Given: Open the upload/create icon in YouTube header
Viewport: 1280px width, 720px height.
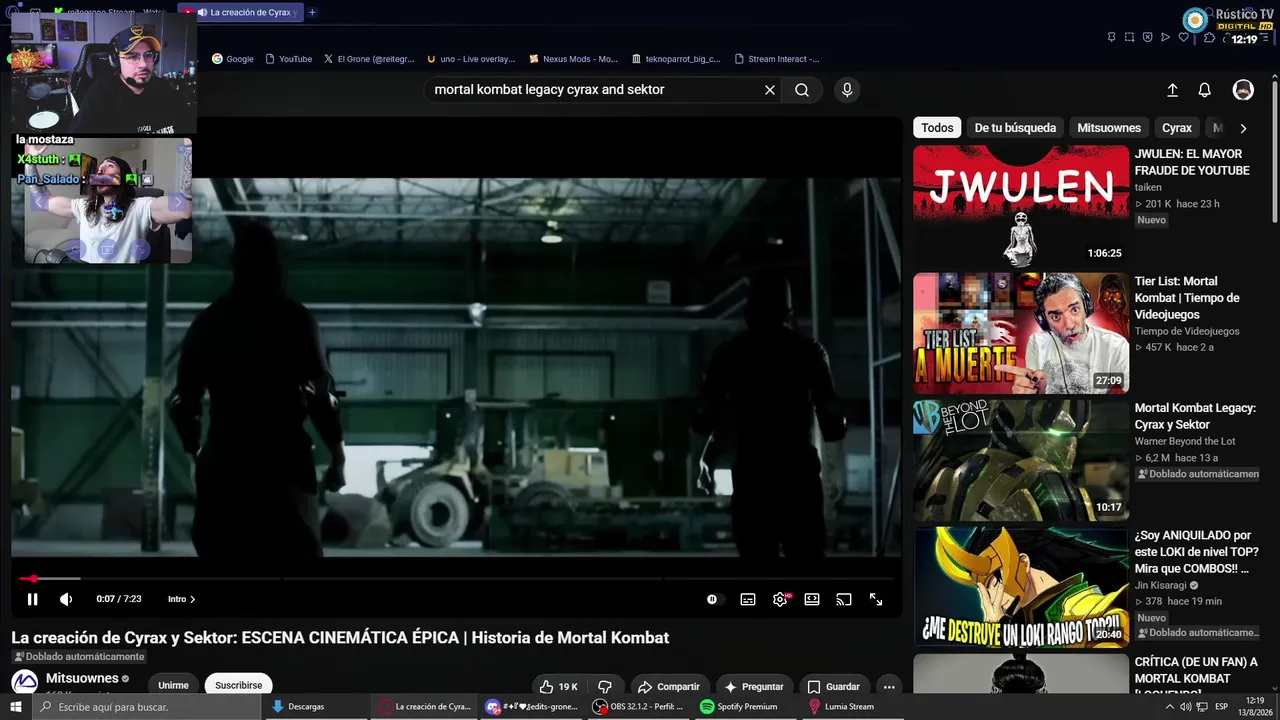Looking at the screenshot, I should click(x=1172, y=90).
